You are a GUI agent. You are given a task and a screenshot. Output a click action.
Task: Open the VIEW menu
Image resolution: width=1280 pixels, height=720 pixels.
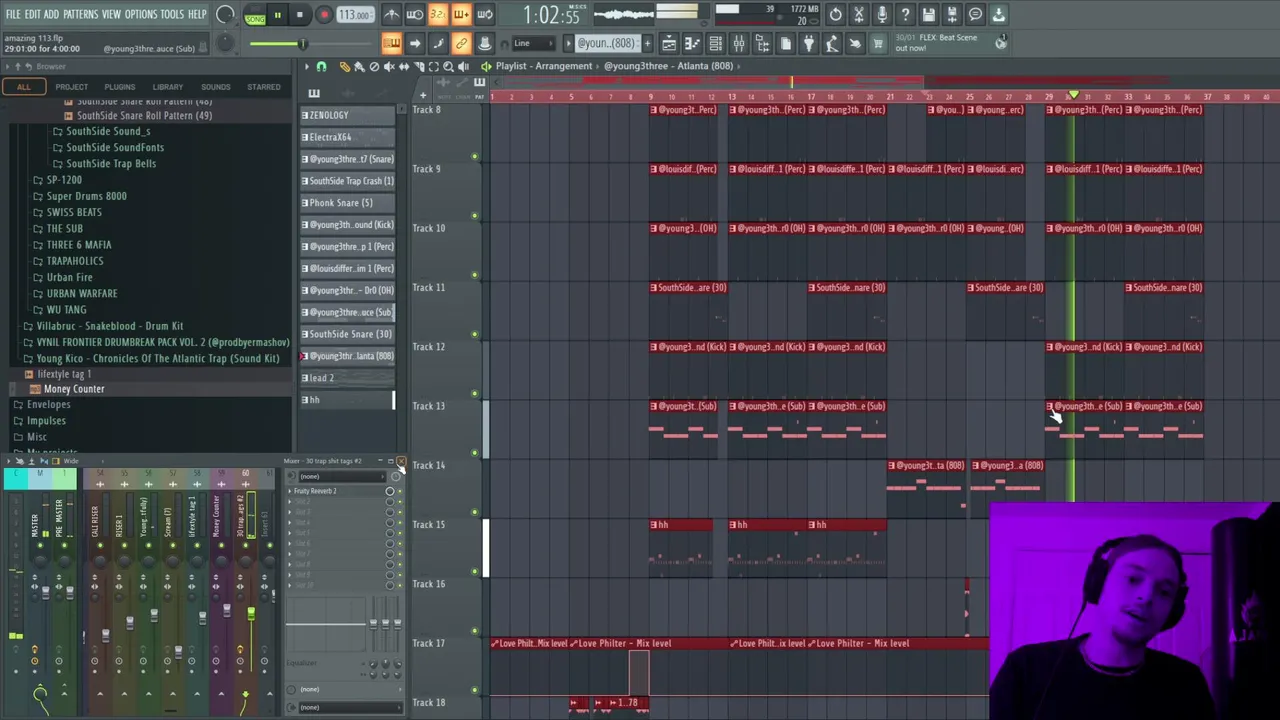click(x=111, y=14)
